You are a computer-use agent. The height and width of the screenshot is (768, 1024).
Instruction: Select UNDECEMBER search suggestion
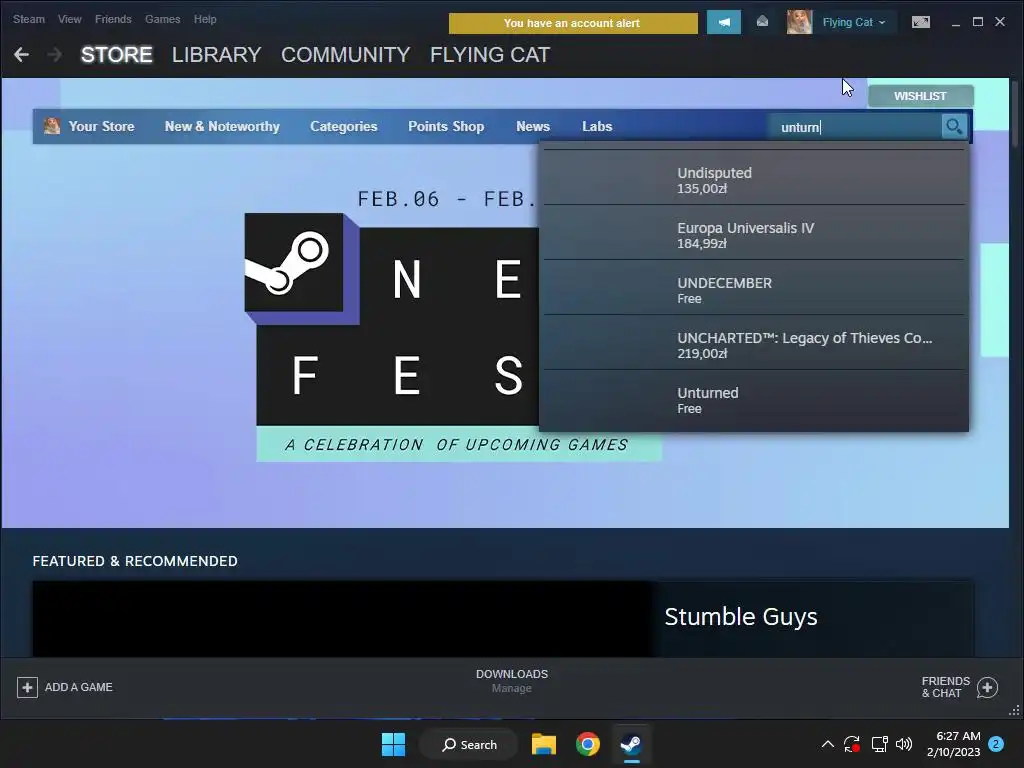tap(754, 290)
